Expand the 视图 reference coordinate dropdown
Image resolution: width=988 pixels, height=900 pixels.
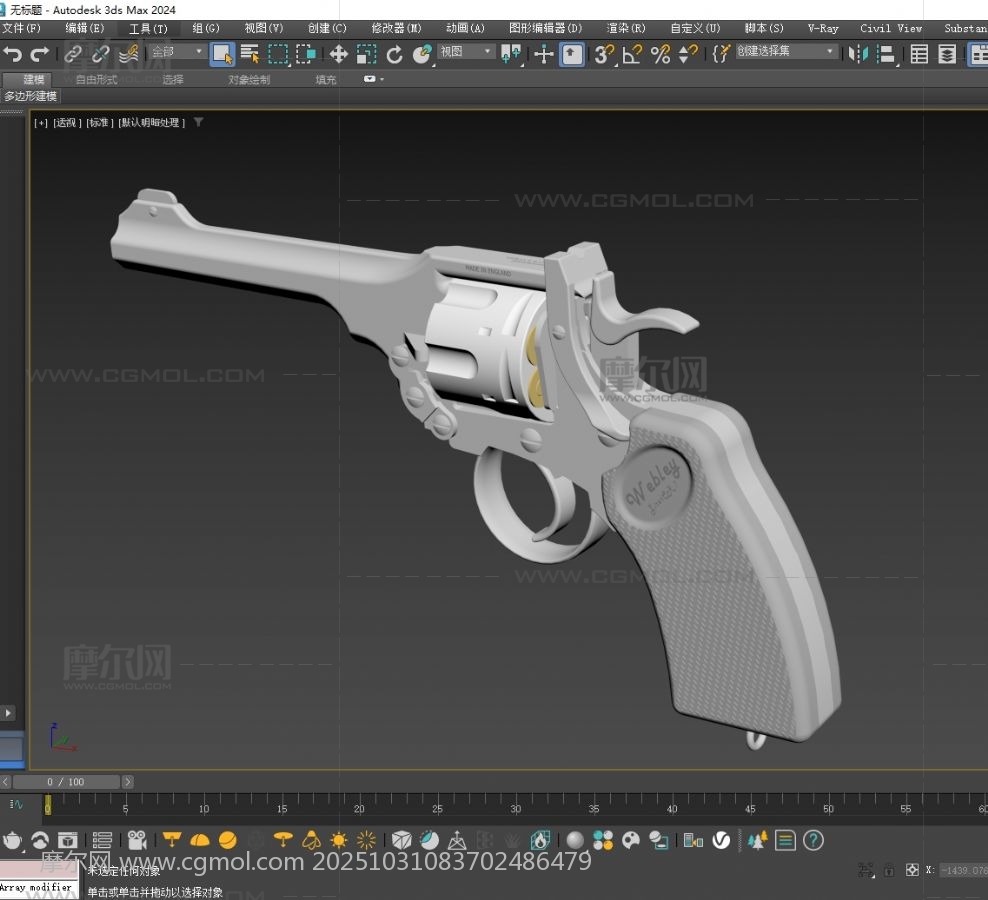(x=466, y=52)
